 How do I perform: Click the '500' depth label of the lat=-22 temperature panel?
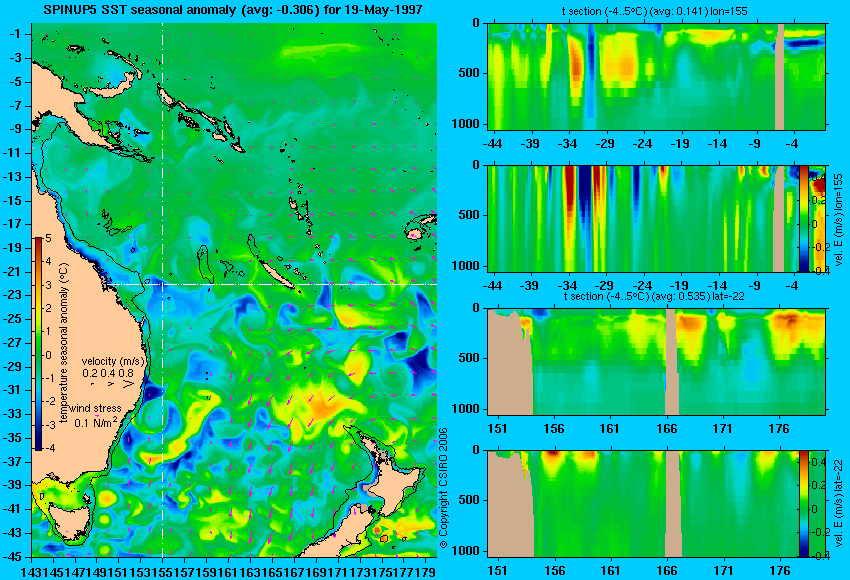pyautogui.click(x=469, y=358)
